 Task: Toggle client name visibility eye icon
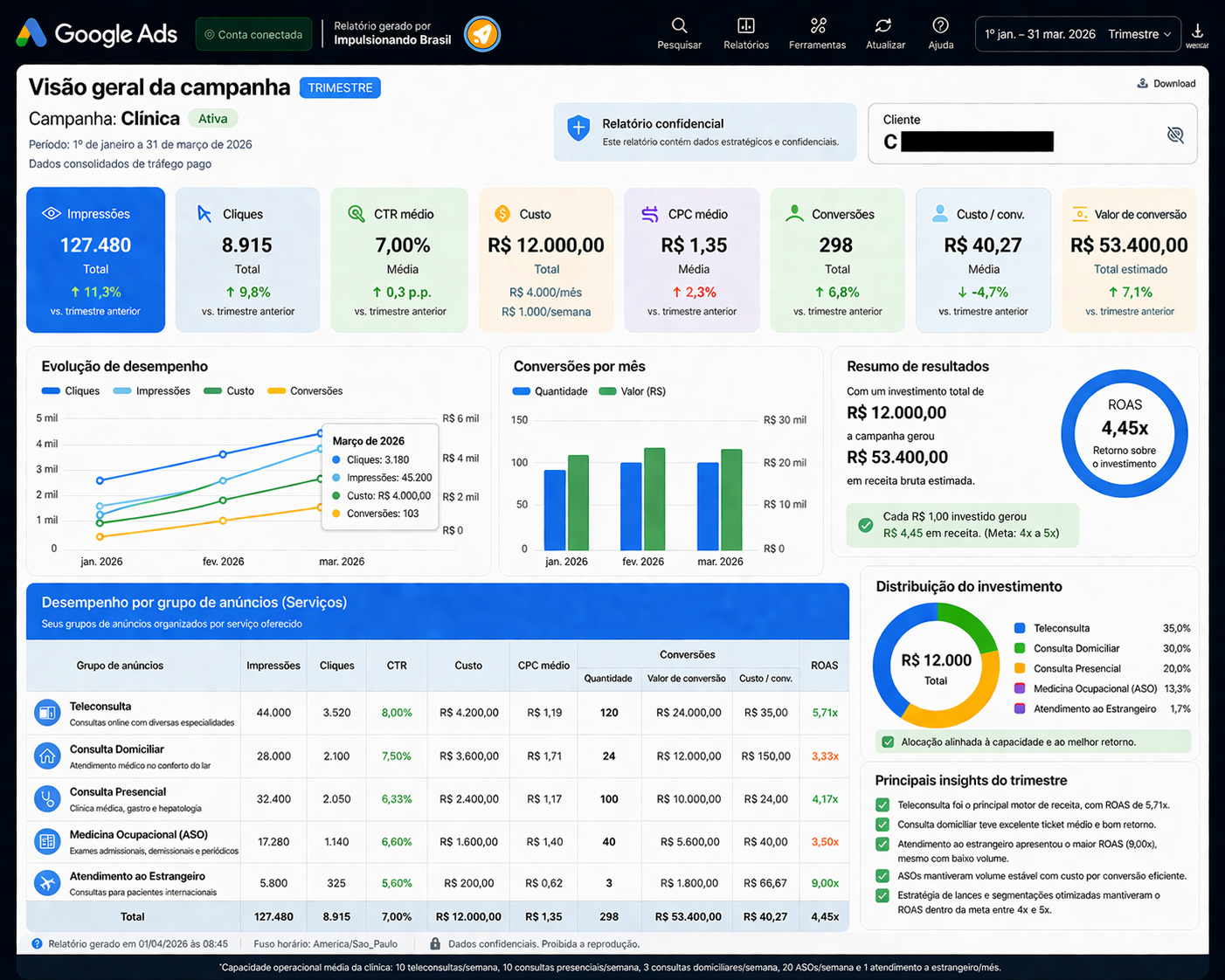pyautogui.click(x=1175, y=135)
